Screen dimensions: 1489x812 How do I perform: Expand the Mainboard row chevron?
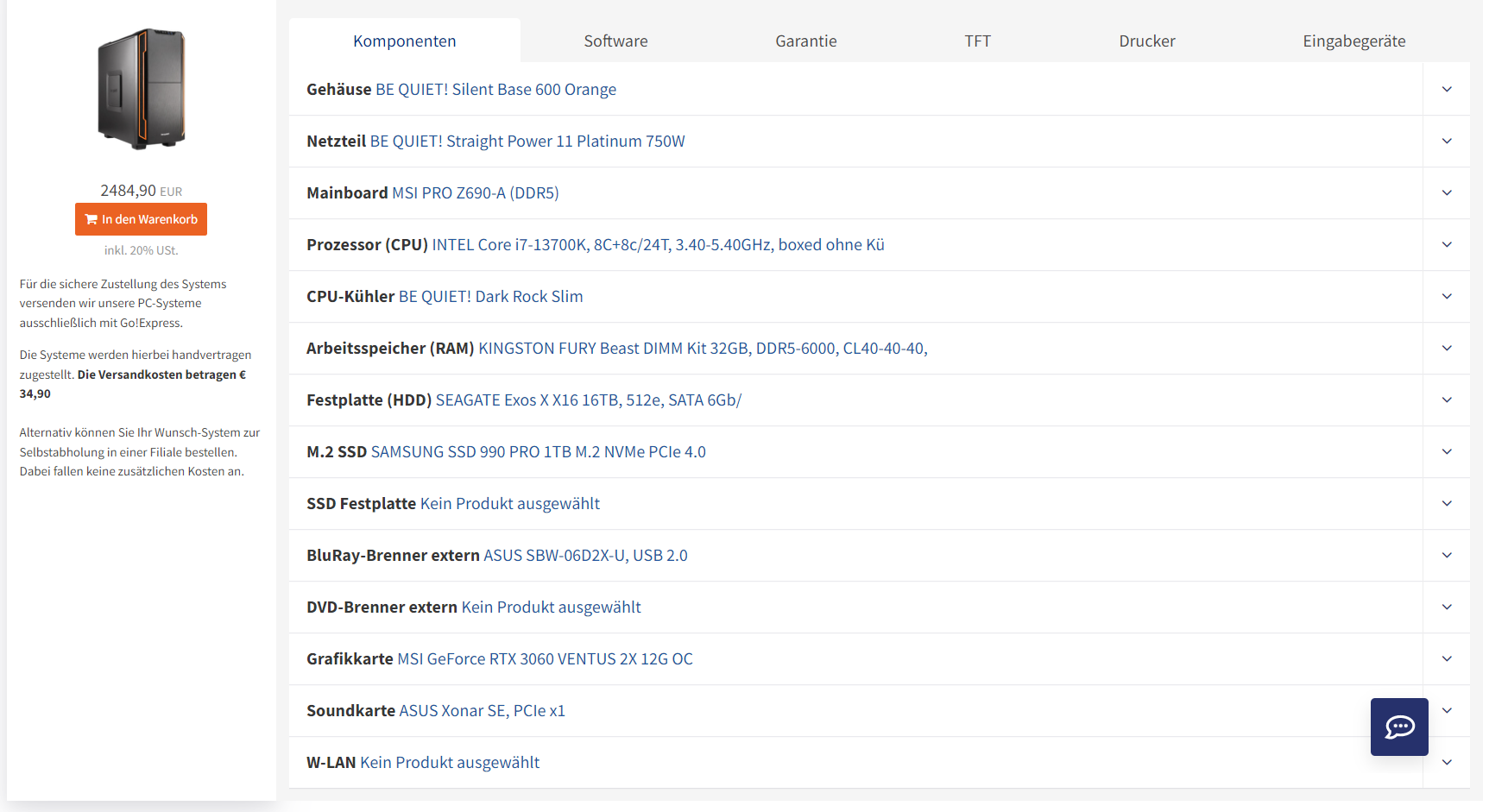coord(1447,192)
